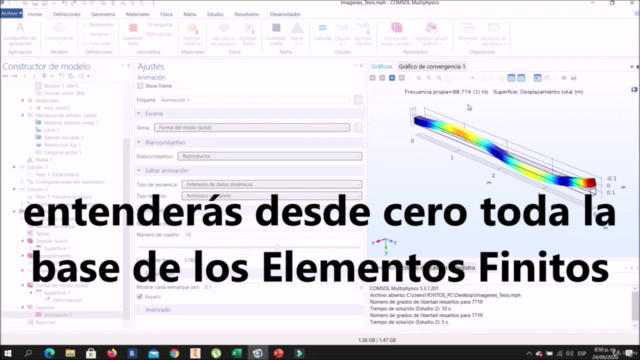
Task: Select Malla 1 node in model tree
Action: coord(43,160)
